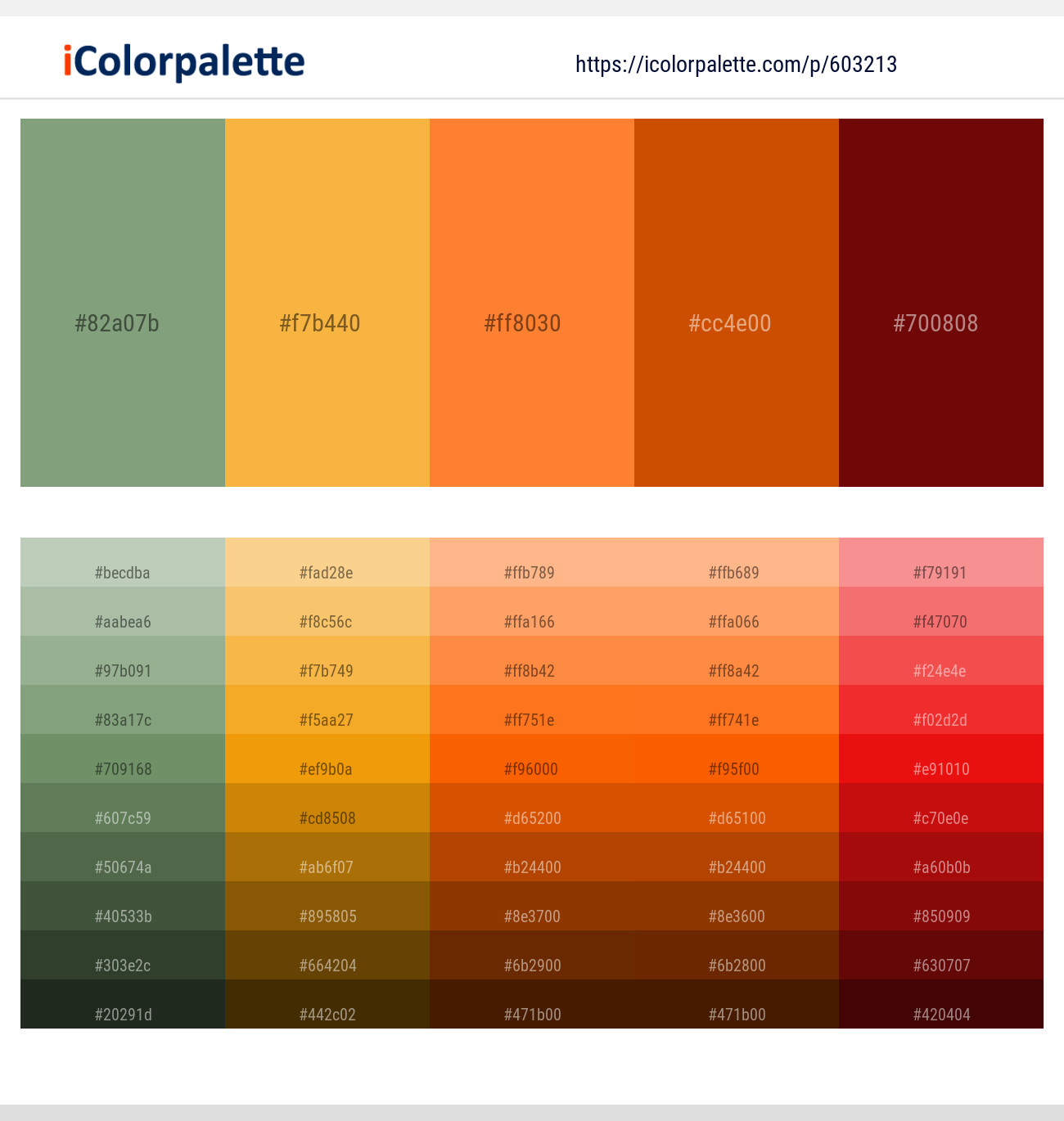This screenshot has width=1064, height=1121.
Task: Click the iColorpalette logo
Action: click(184, 62)
